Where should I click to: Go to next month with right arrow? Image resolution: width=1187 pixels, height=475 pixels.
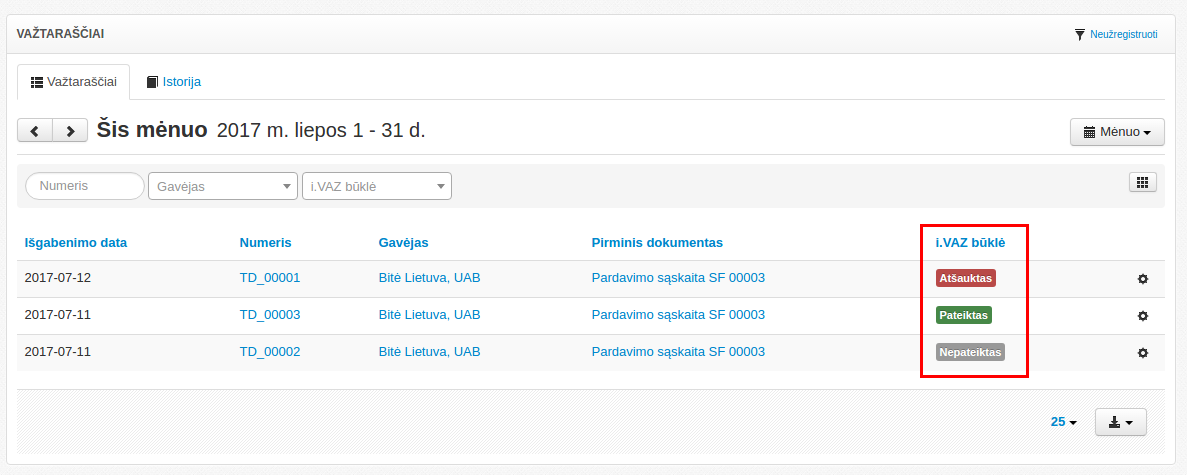click(69, 131)
